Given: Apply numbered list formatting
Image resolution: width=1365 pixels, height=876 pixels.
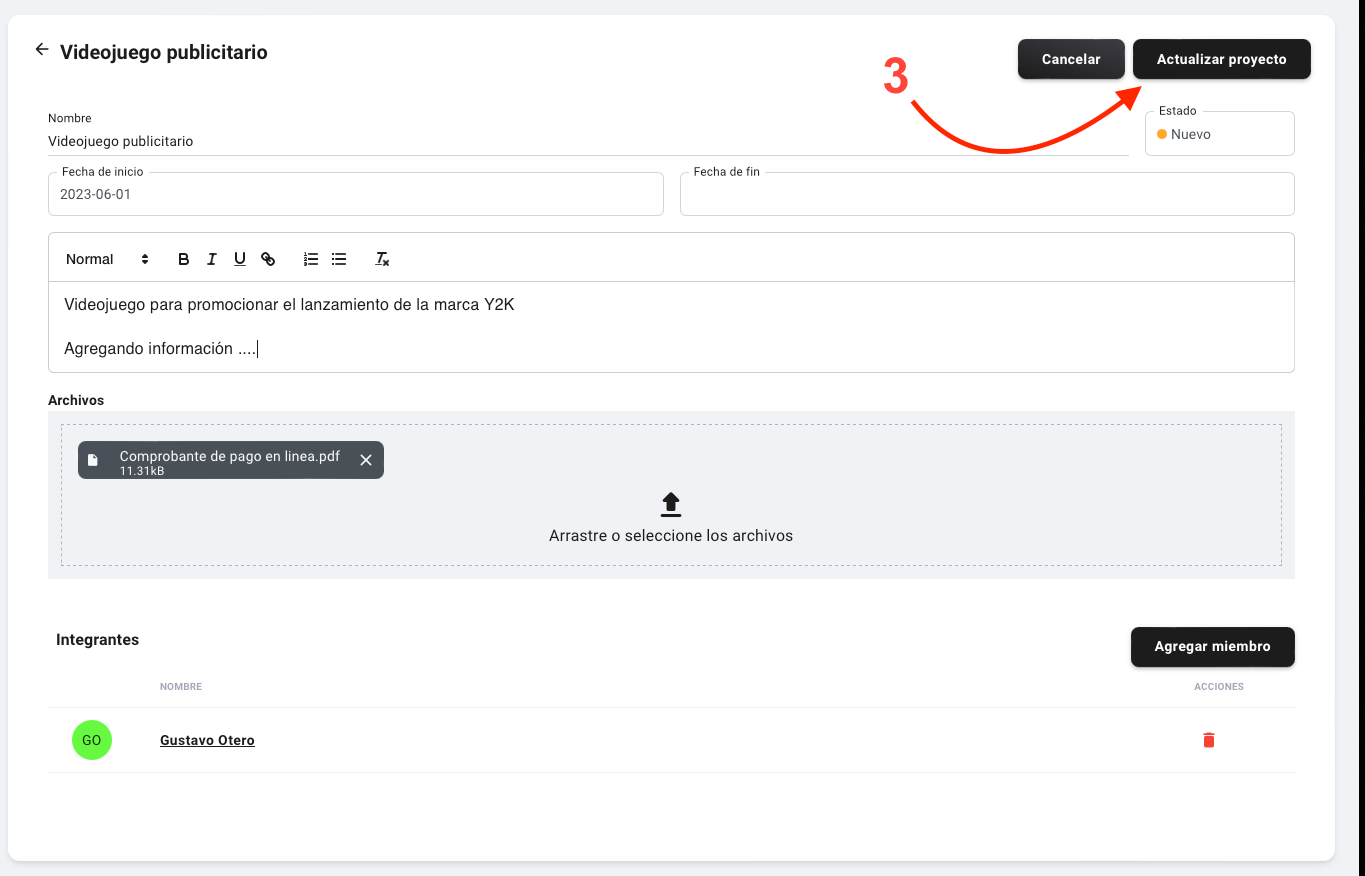Looking at the screenshot, I should click(x=311, y=259).
